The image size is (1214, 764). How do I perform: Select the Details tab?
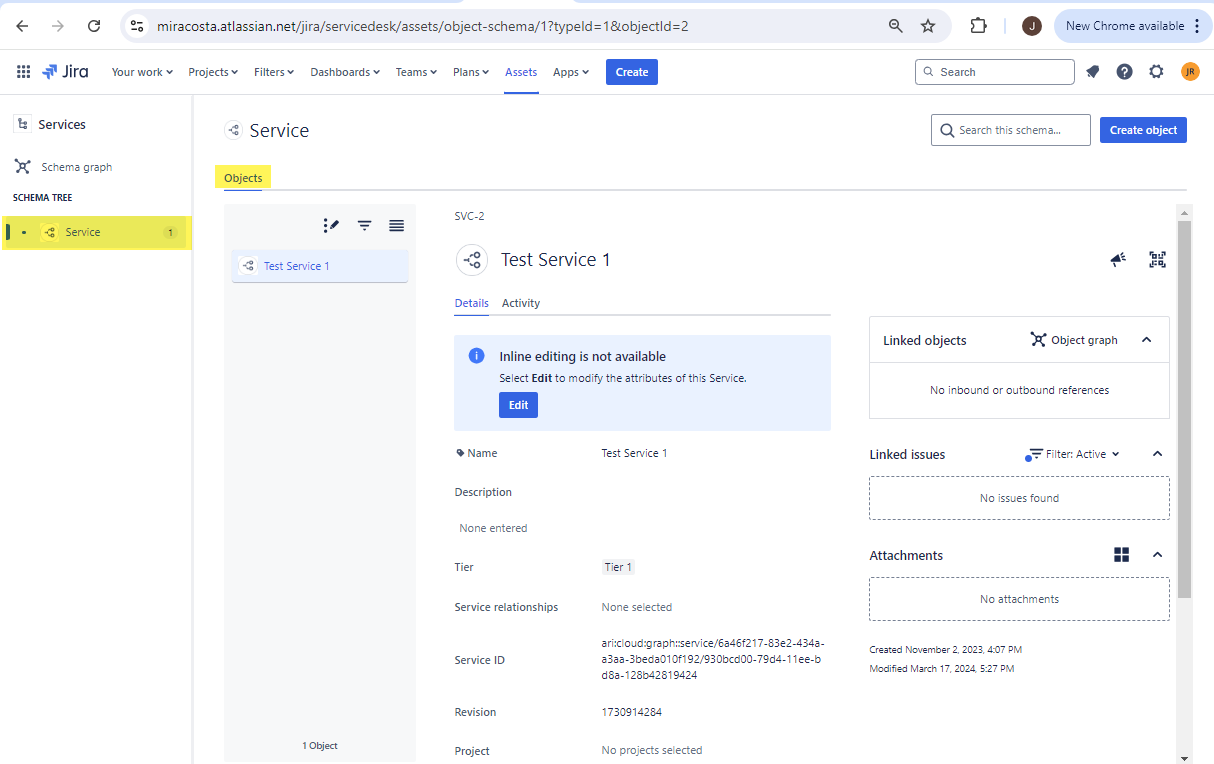coord(472,303)
